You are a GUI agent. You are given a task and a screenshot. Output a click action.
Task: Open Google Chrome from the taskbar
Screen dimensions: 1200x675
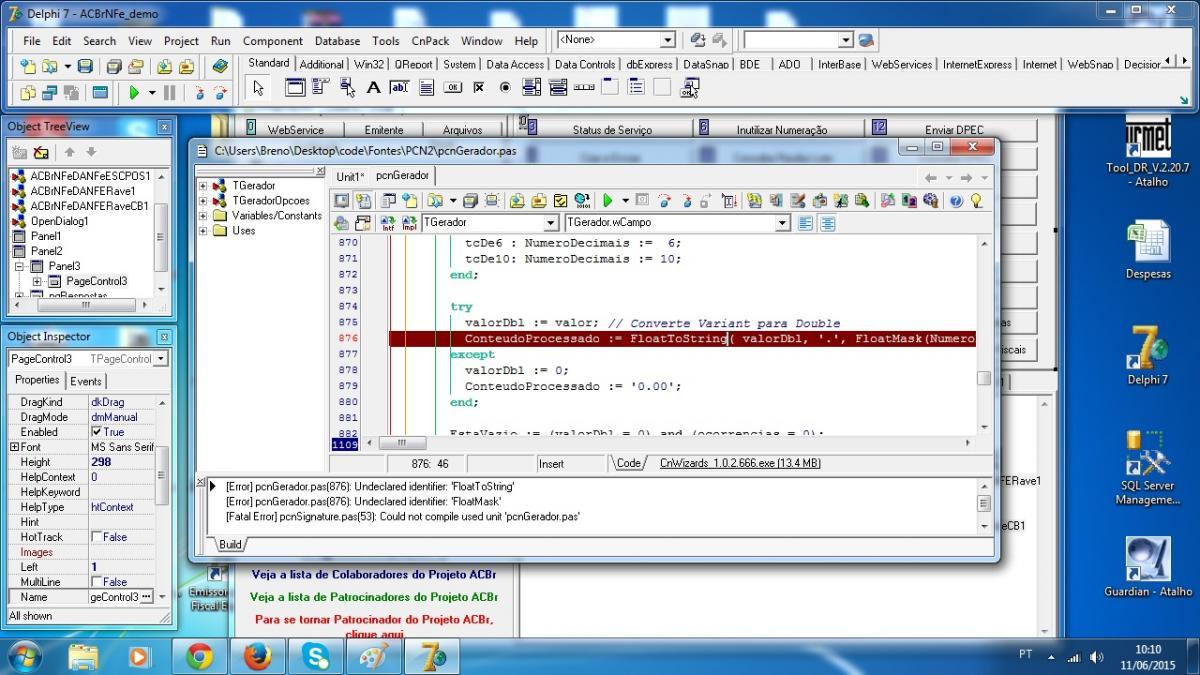tap(200, 656)
